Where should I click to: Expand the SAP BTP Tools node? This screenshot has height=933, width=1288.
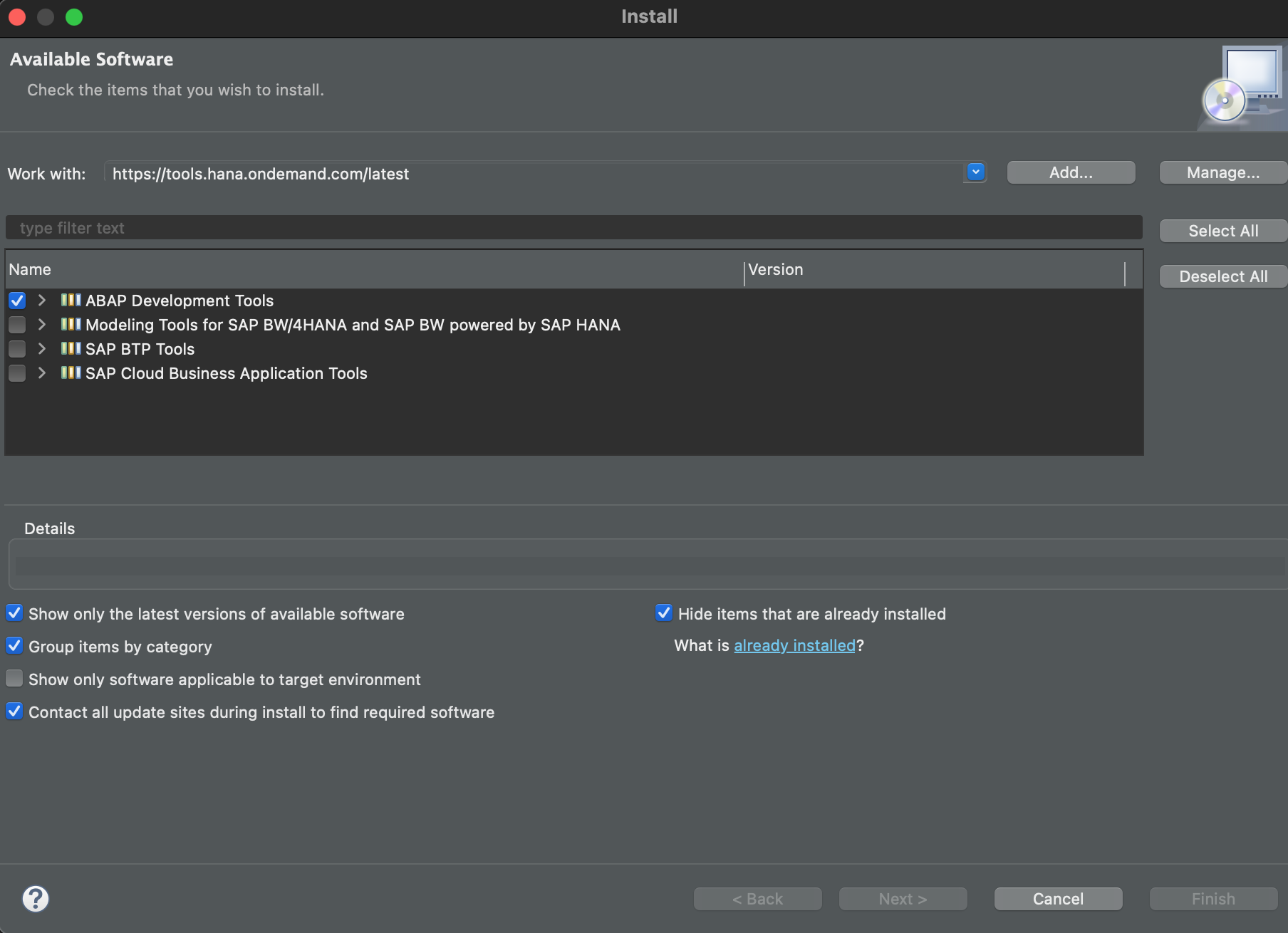click(x=42, y=348)
